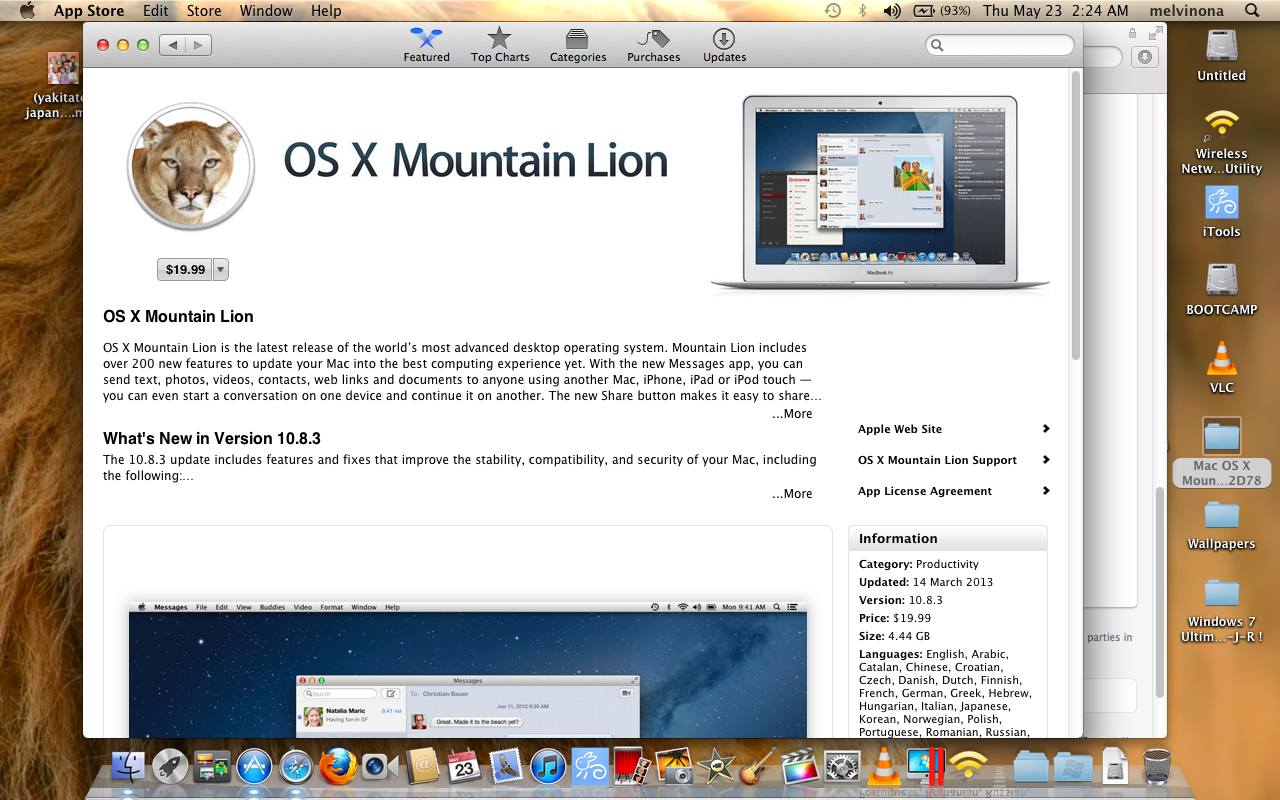
Task: Open the Apple menu
Action: click(x=27, y=11)
